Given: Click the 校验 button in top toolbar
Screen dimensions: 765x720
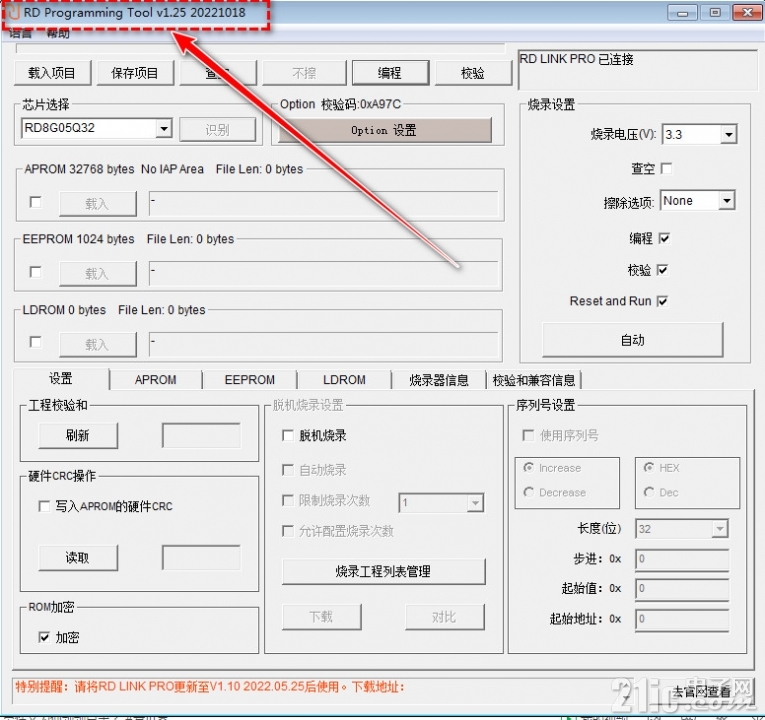Looking at the screenshot, I should click(473, 73).
